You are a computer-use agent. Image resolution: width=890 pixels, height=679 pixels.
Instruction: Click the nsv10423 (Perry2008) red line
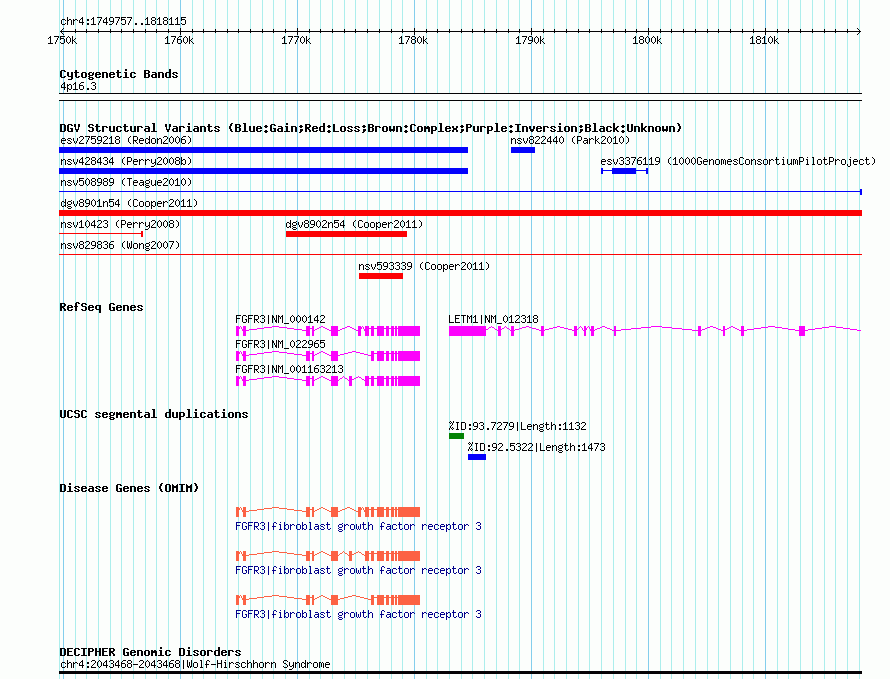point(101,234)
